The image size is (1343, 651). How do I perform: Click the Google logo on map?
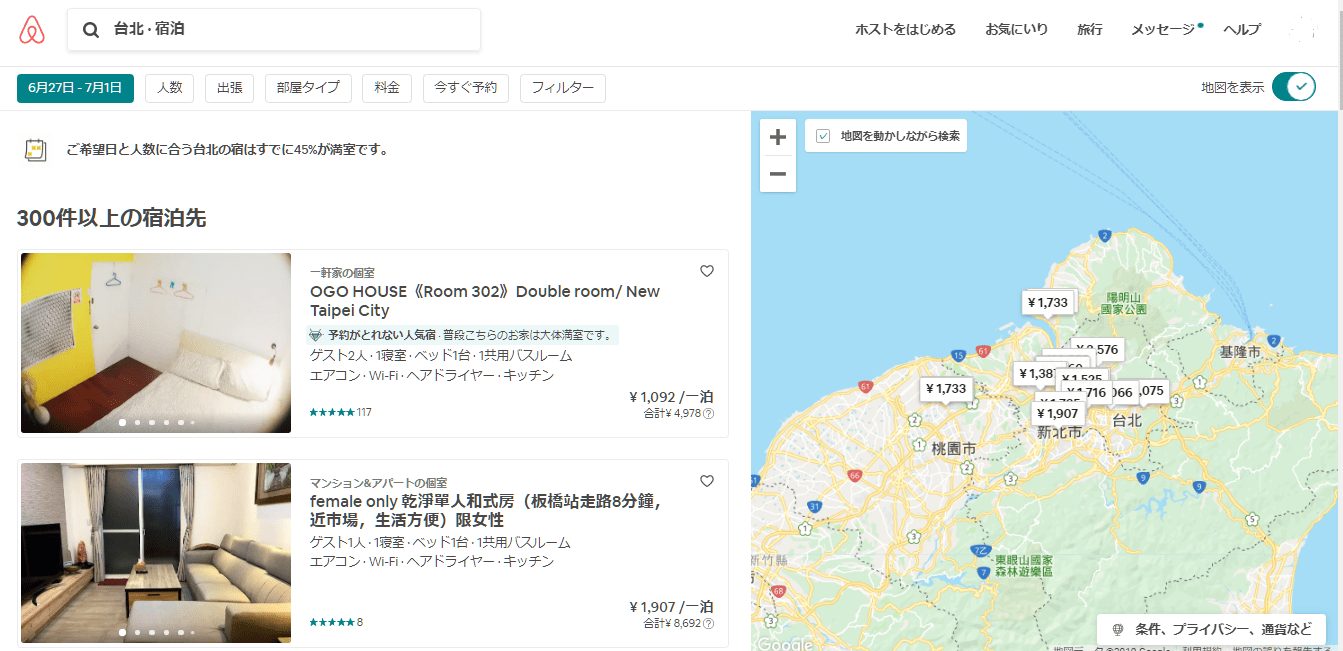click(x=783, y=644)
